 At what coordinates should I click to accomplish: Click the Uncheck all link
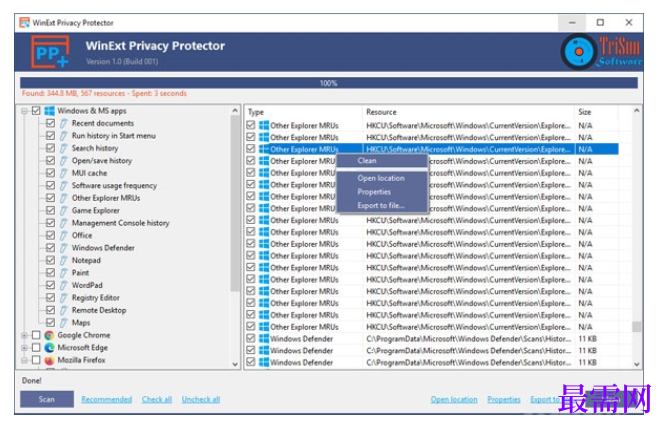201,399
